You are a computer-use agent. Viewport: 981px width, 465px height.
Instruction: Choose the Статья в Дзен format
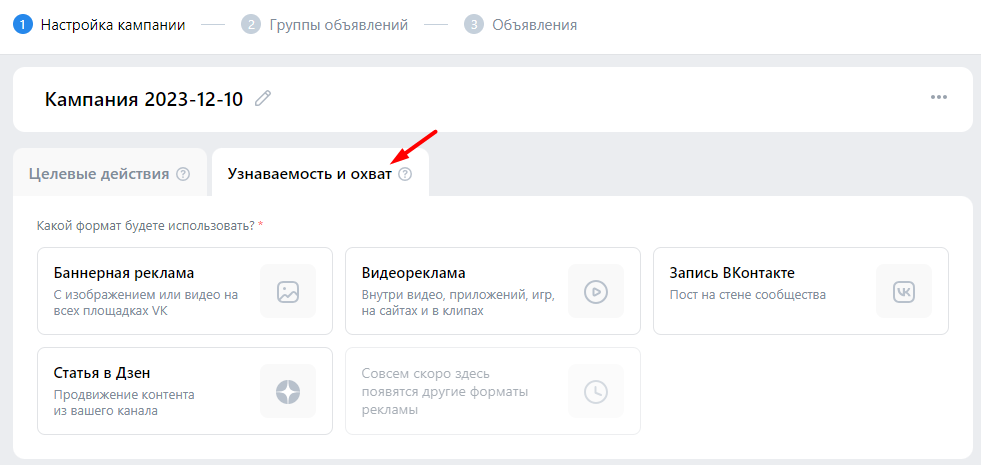click(185, 391)
